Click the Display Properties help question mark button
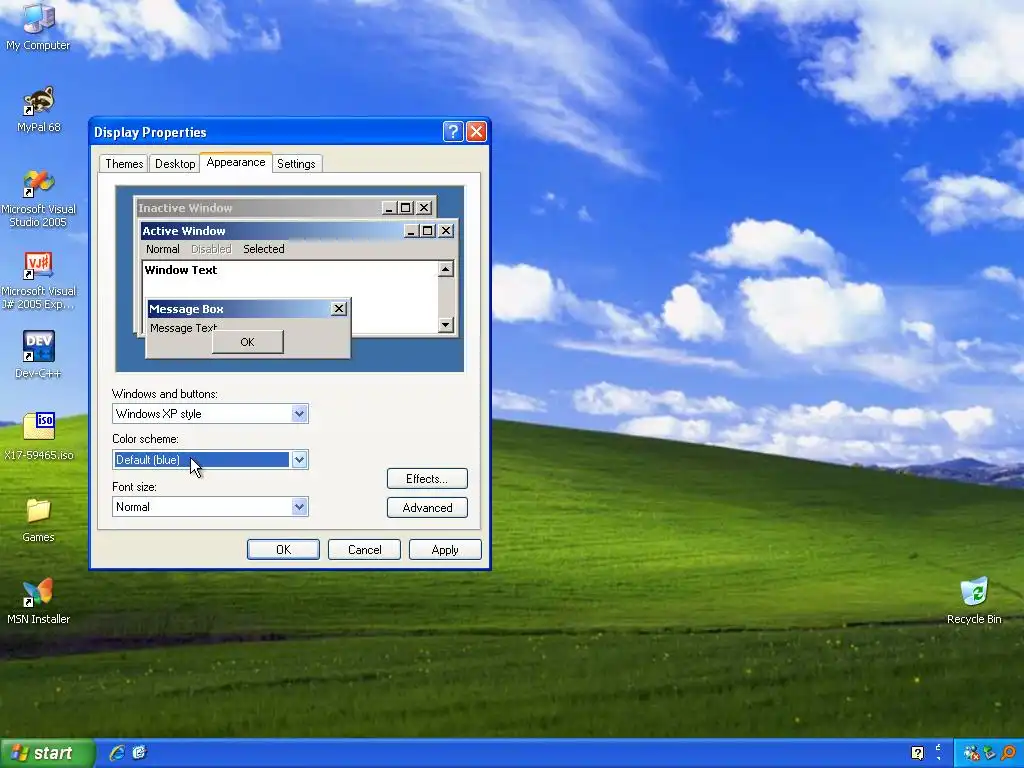Viewport: 1024px width, 768px height. click(x=453, y=132)
